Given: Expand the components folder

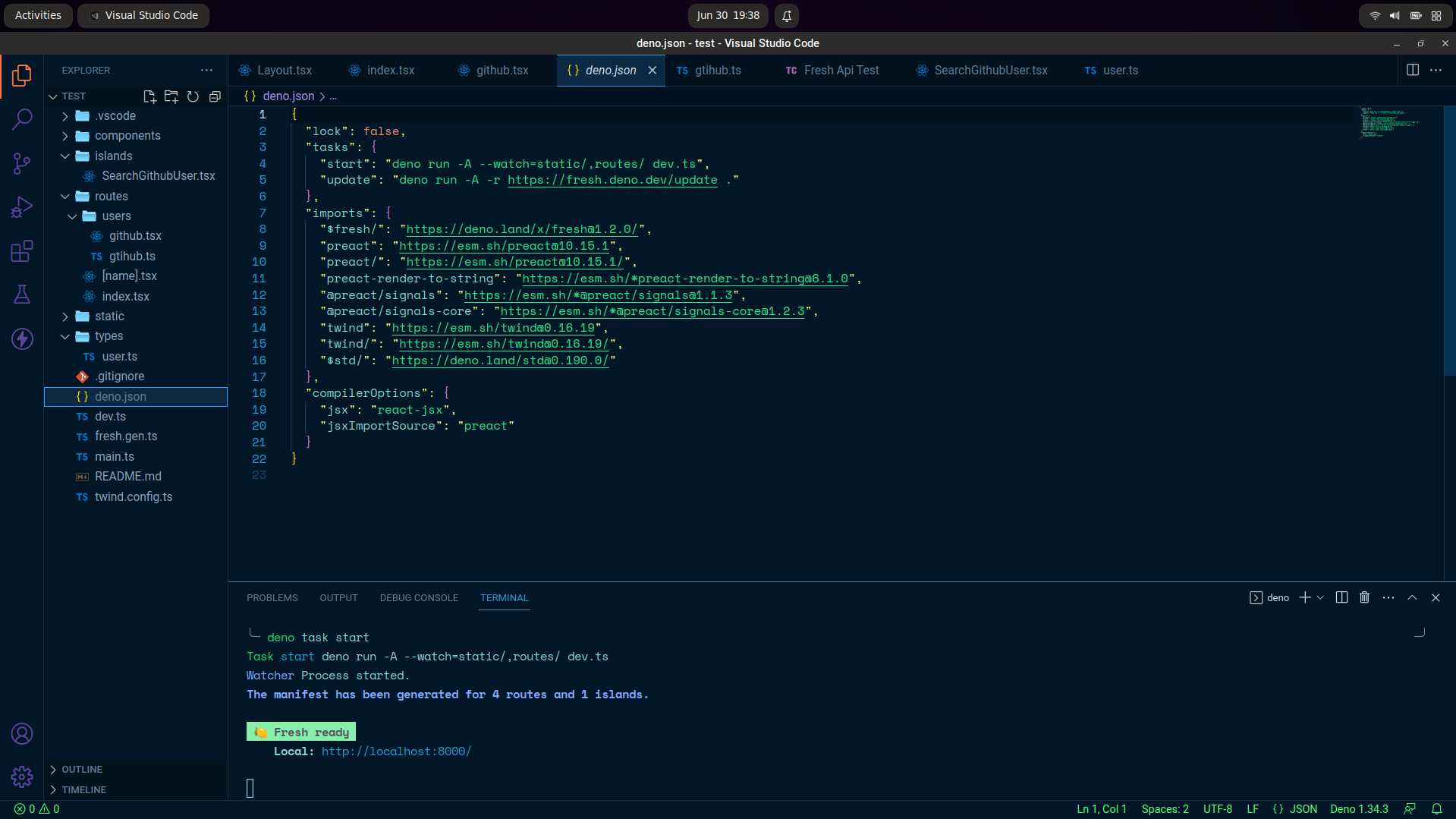Looking at the screenshot, I should (x=135, y=136).
